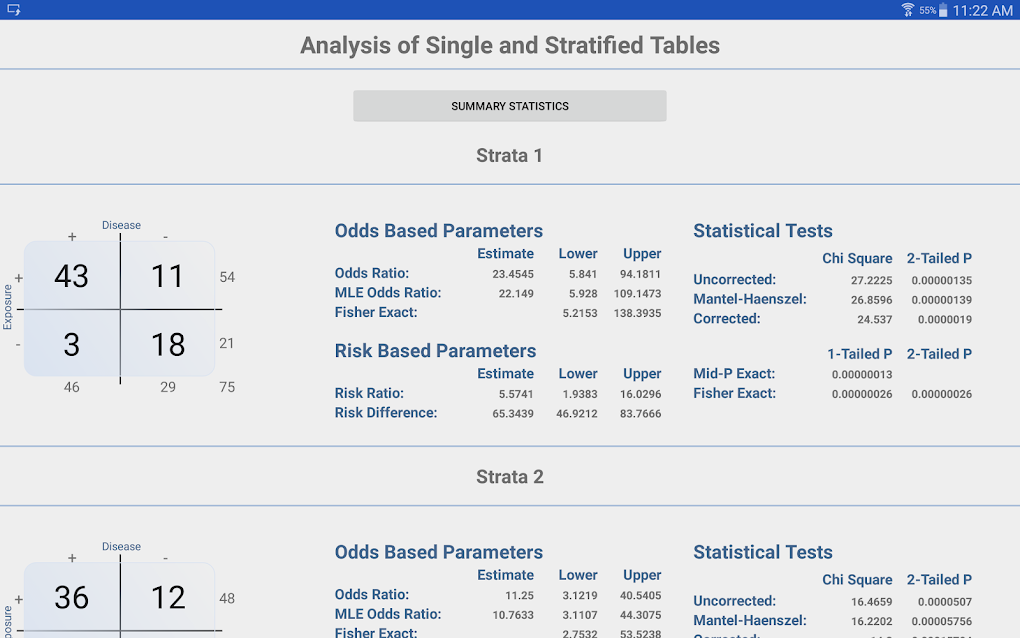The height and width of the screenshot is (638, 1020).
Task: Tap the Strata 1 Odds Ratio estimate 23.4545
Action: click(513, 274)
